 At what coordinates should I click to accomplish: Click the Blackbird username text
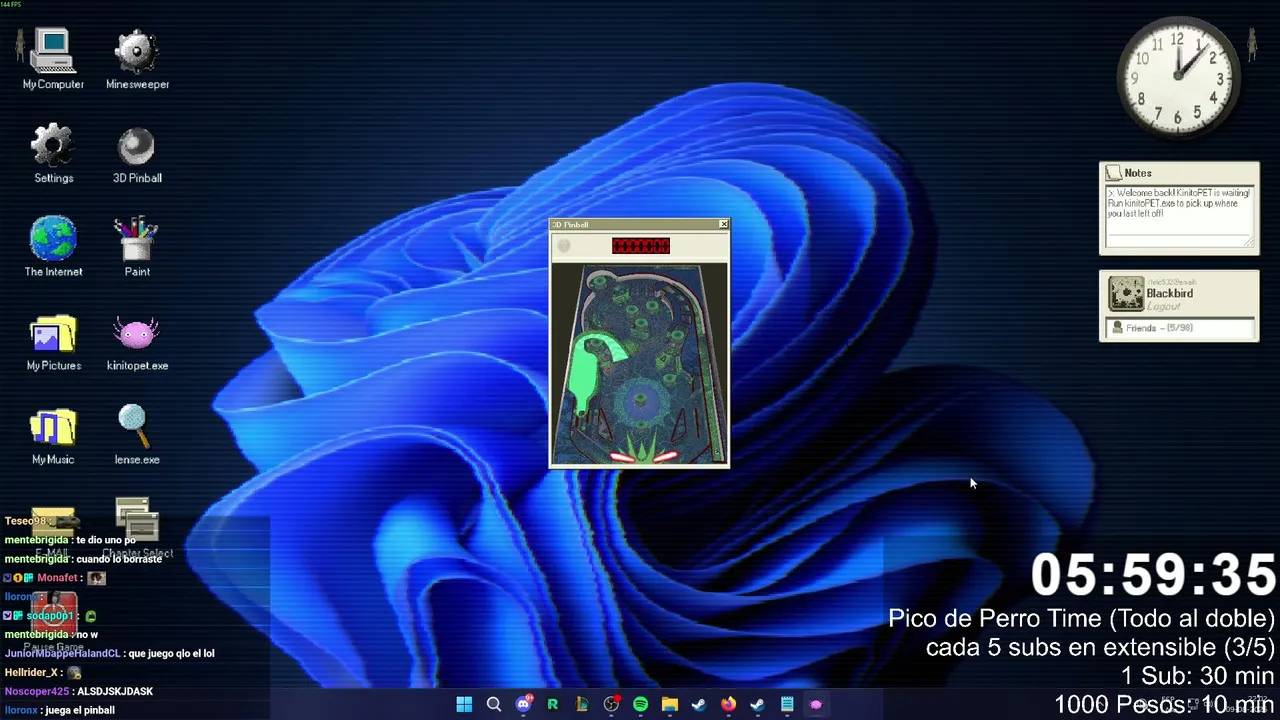point(1169,294)
